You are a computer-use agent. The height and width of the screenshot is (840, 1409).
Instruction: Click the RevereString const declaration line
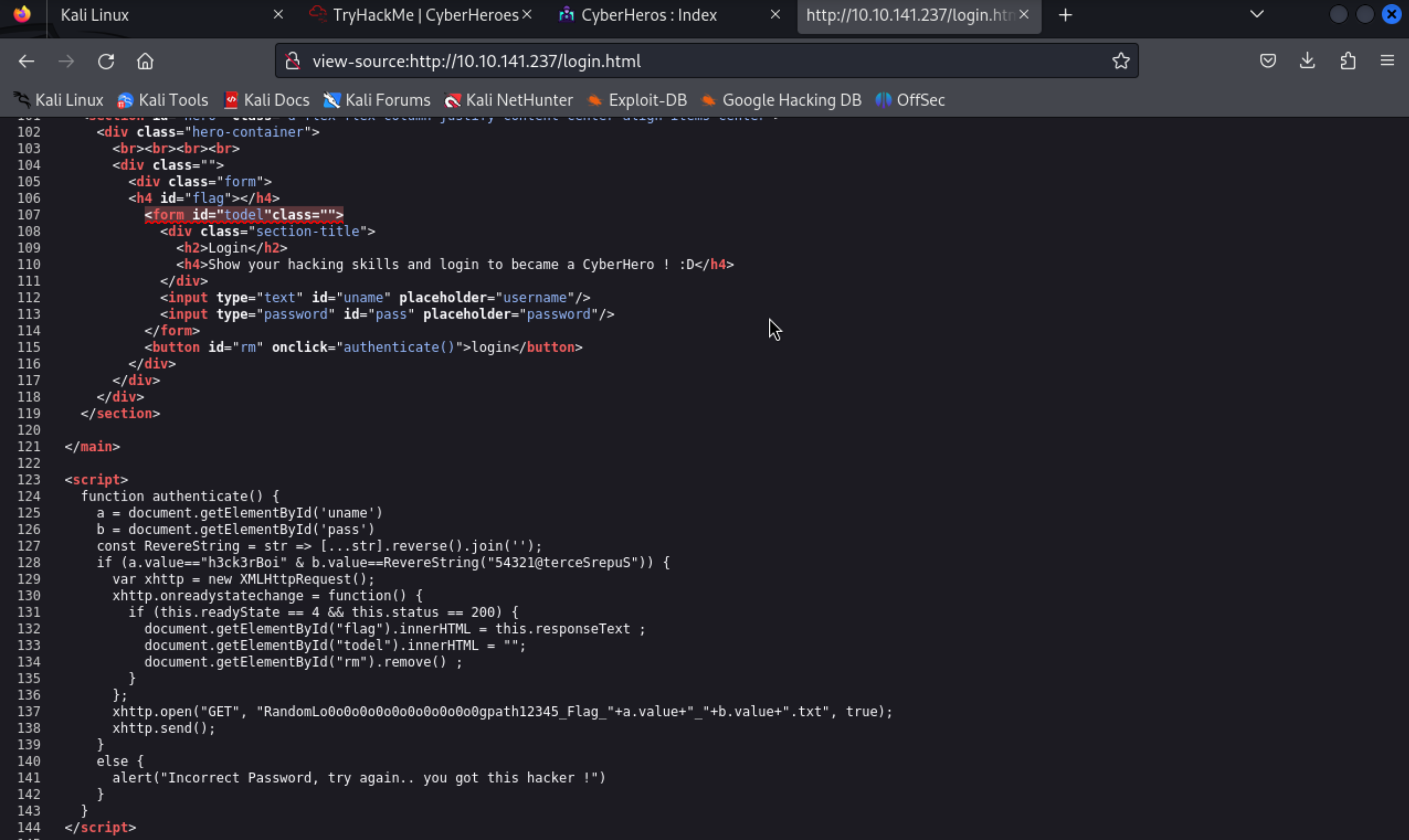(320, 546)
